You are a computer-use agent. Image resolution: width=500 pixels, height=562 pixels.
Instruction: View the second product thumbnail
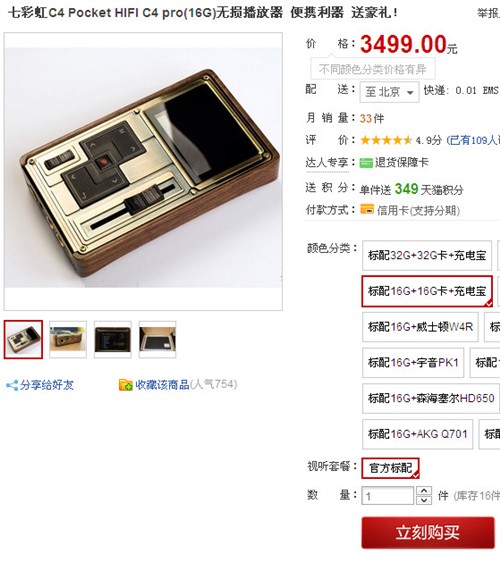(x=68, y=339)
